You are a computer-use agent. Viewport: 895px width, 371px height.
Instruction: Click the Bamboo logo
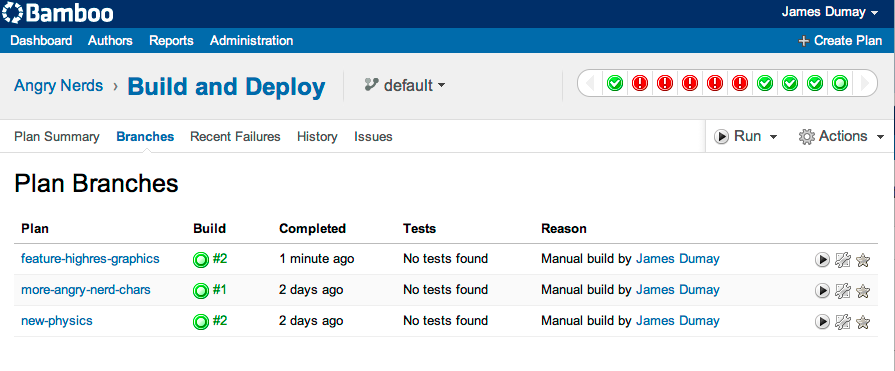click(58, 13)
